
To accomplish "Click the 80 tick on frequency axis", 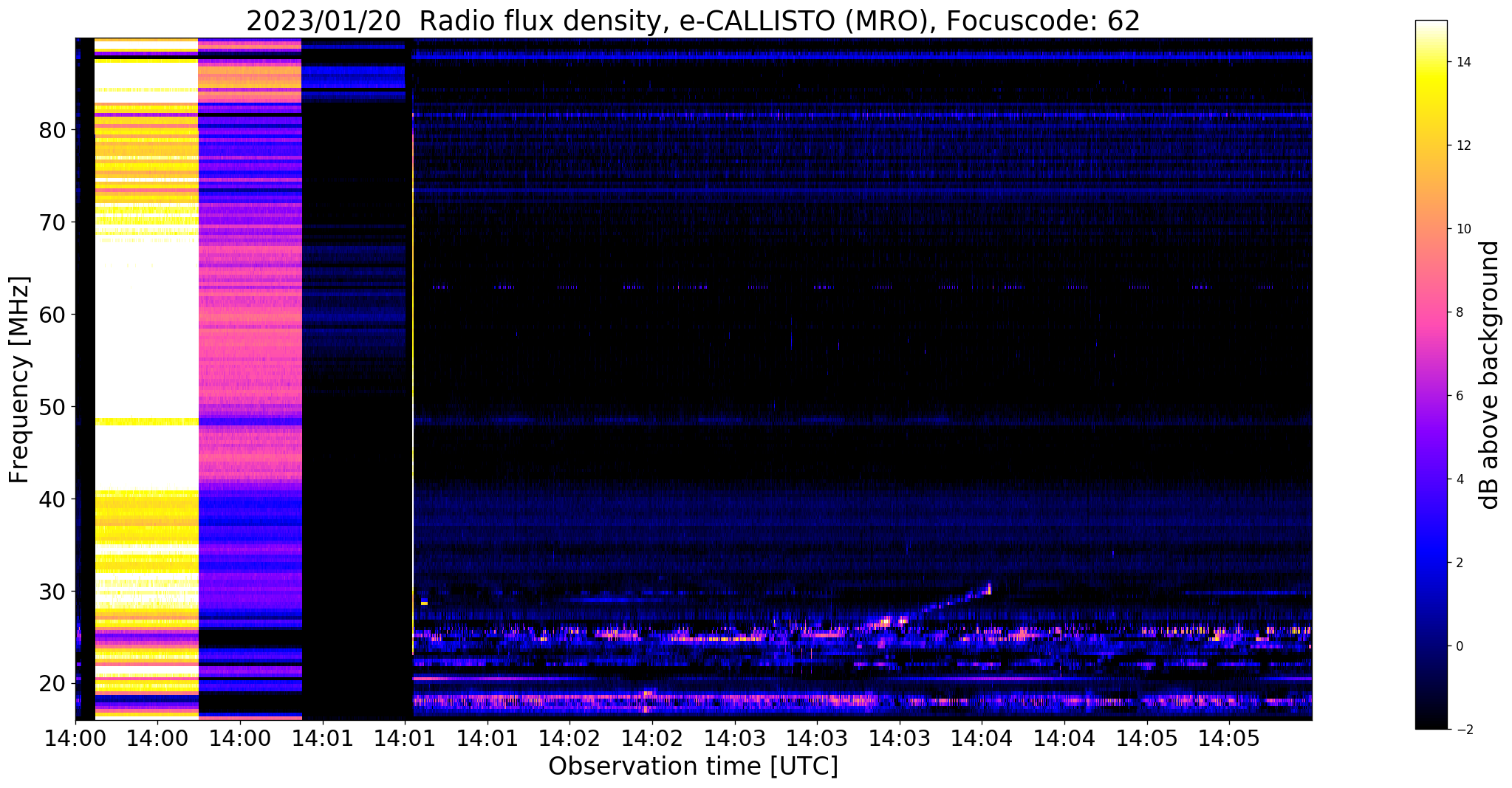I will click(x=53, y=130).
